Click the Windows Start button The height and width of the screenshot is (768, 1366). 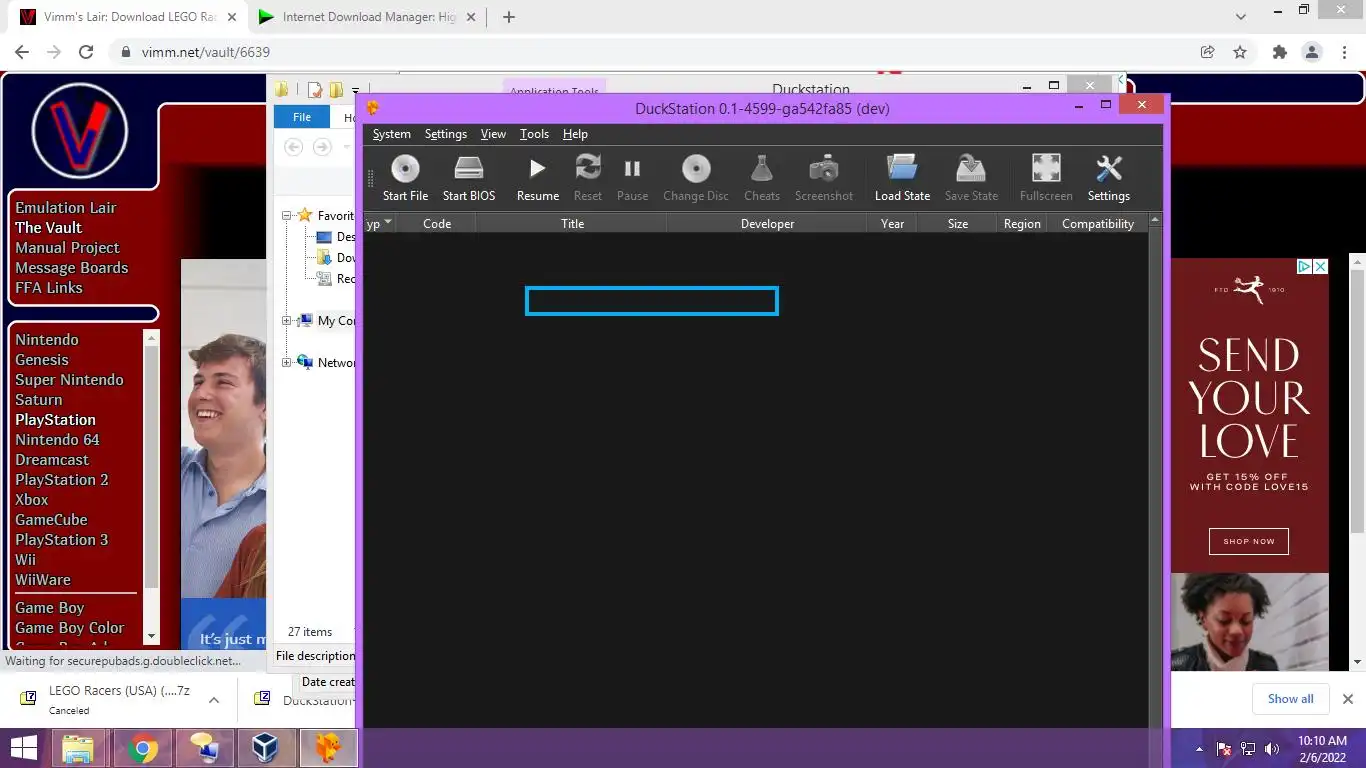[24, 748]
